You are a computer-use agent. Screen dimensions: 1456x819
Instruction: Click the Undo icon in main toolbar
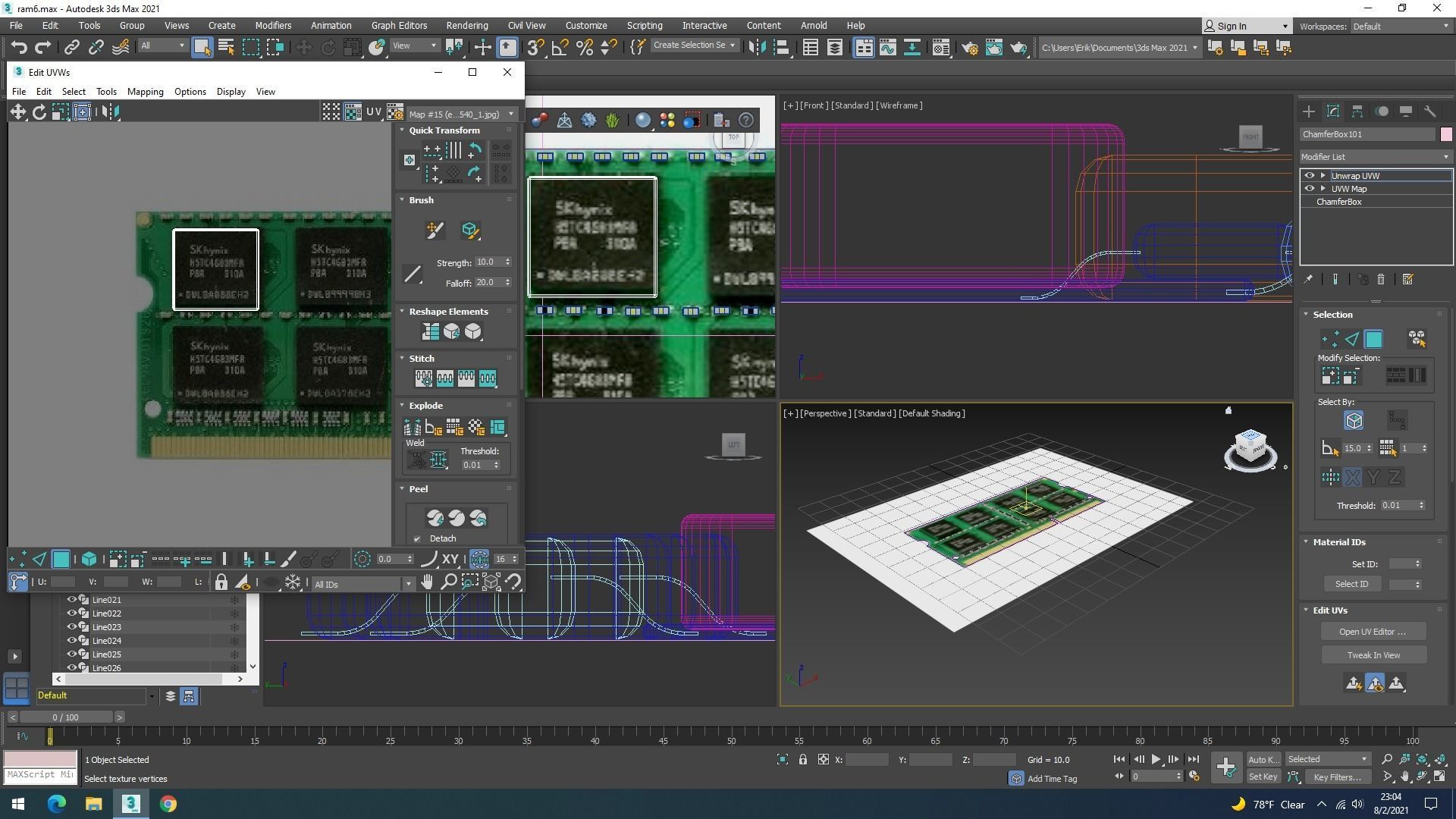click(19, 48)
